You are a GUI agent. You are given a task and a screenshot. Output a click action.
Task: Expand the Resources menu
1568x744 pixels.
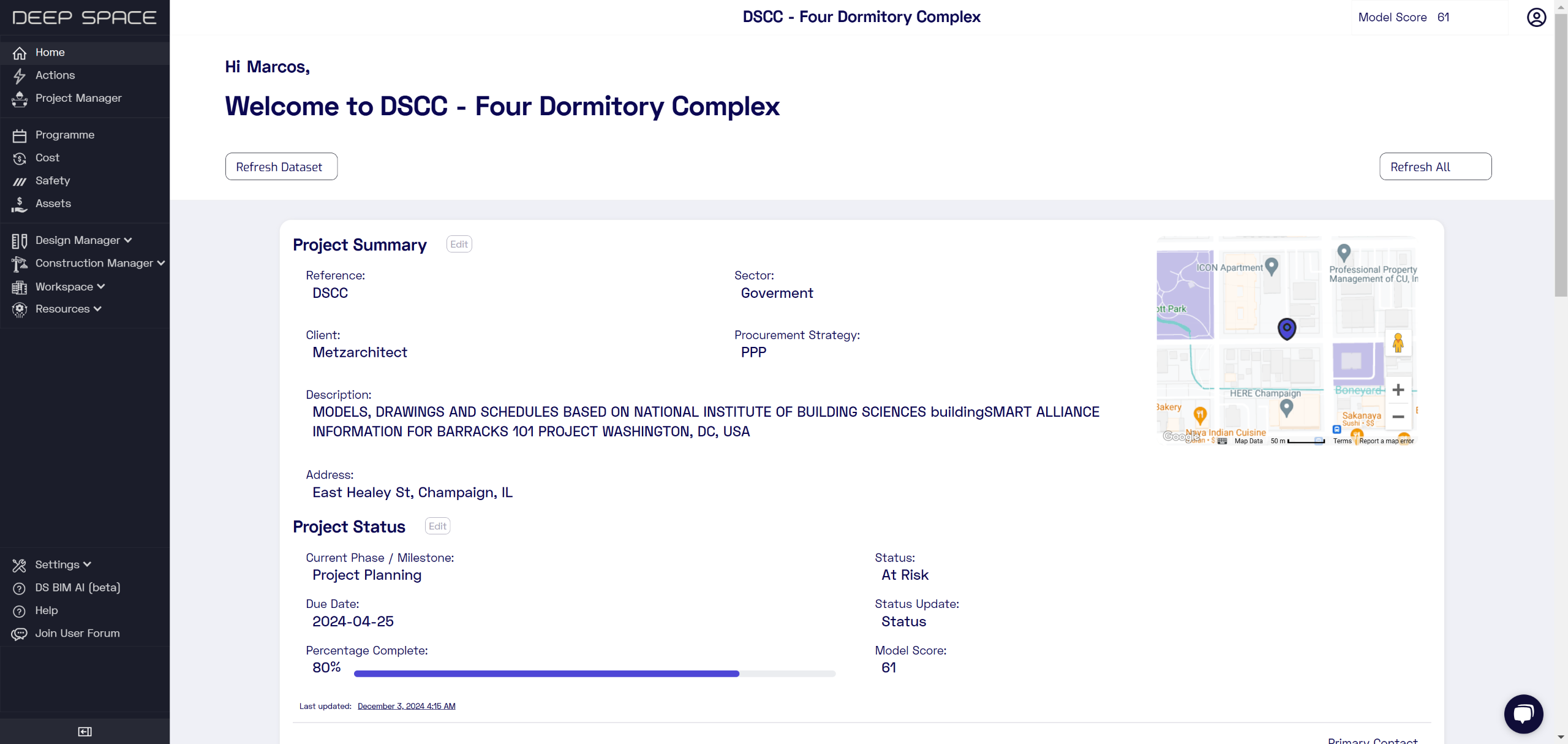click(68, 309)
